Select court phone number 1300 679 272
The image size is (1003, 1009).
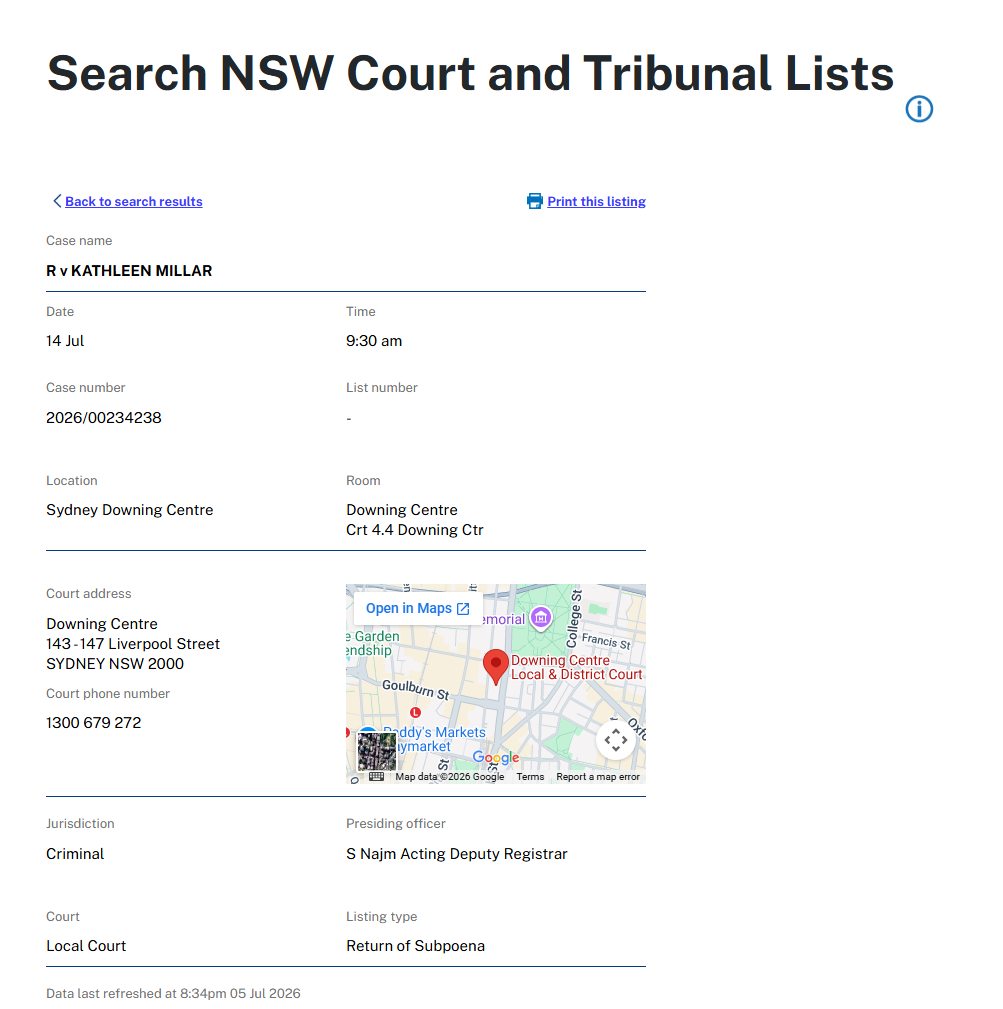pyautogui.click(x=93, y=723)
